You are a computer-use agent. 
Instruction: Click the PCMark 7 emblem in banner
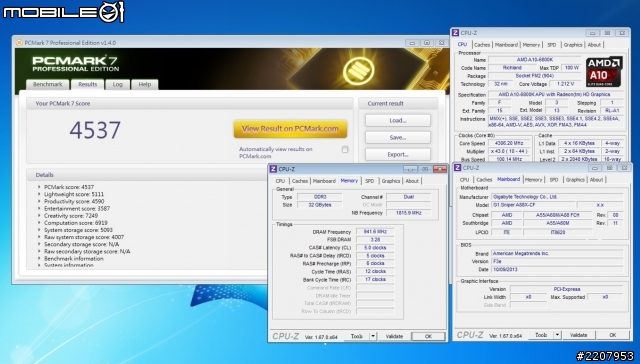click(359, 71)
